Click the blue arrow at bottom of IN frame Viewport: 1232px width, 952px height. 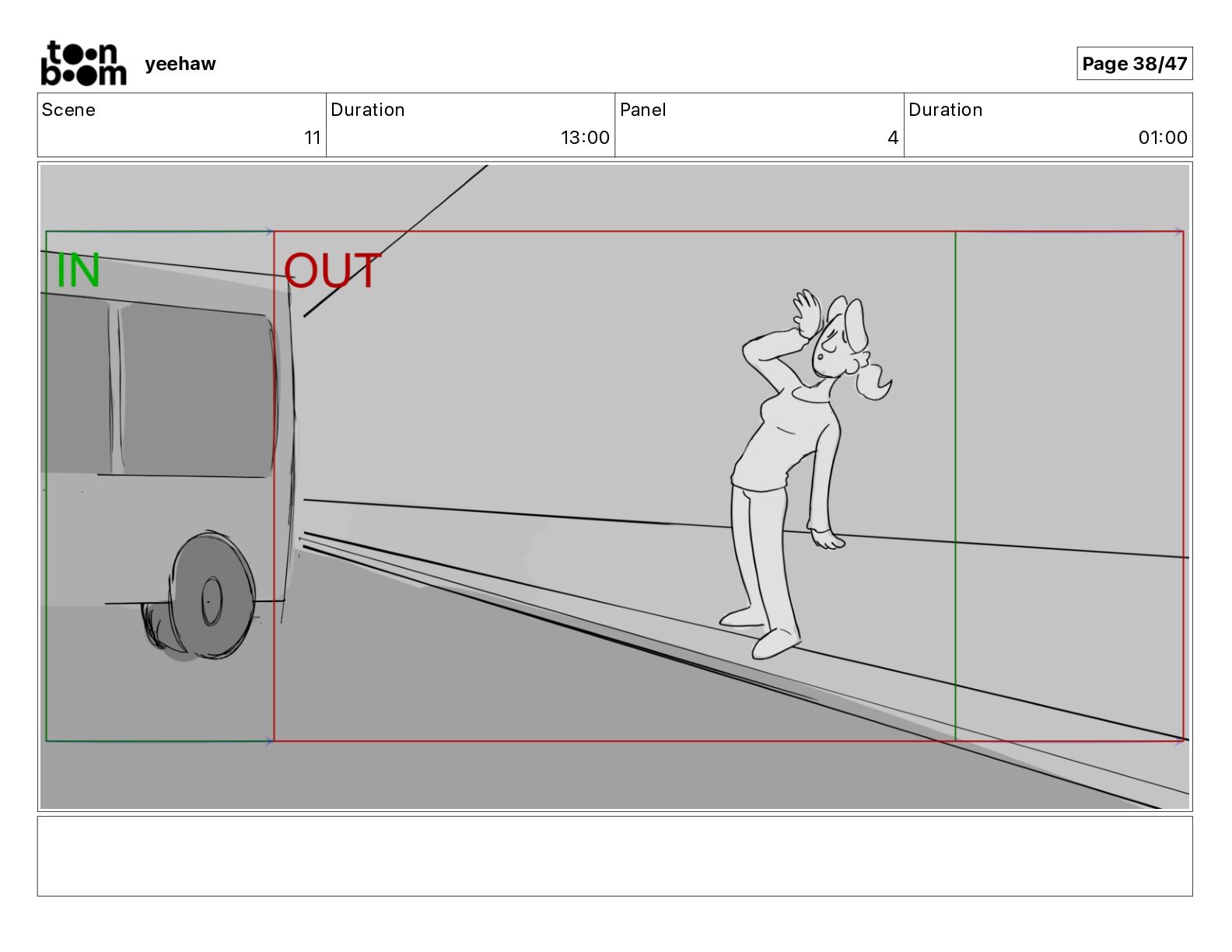[x=269, y=741]
